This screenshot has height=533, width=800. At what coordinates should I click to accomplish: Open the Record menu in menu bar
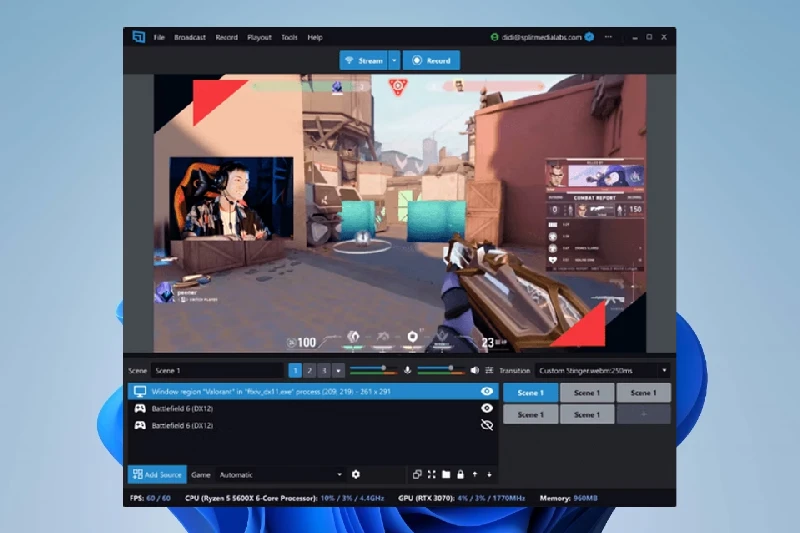click(227, 37)
